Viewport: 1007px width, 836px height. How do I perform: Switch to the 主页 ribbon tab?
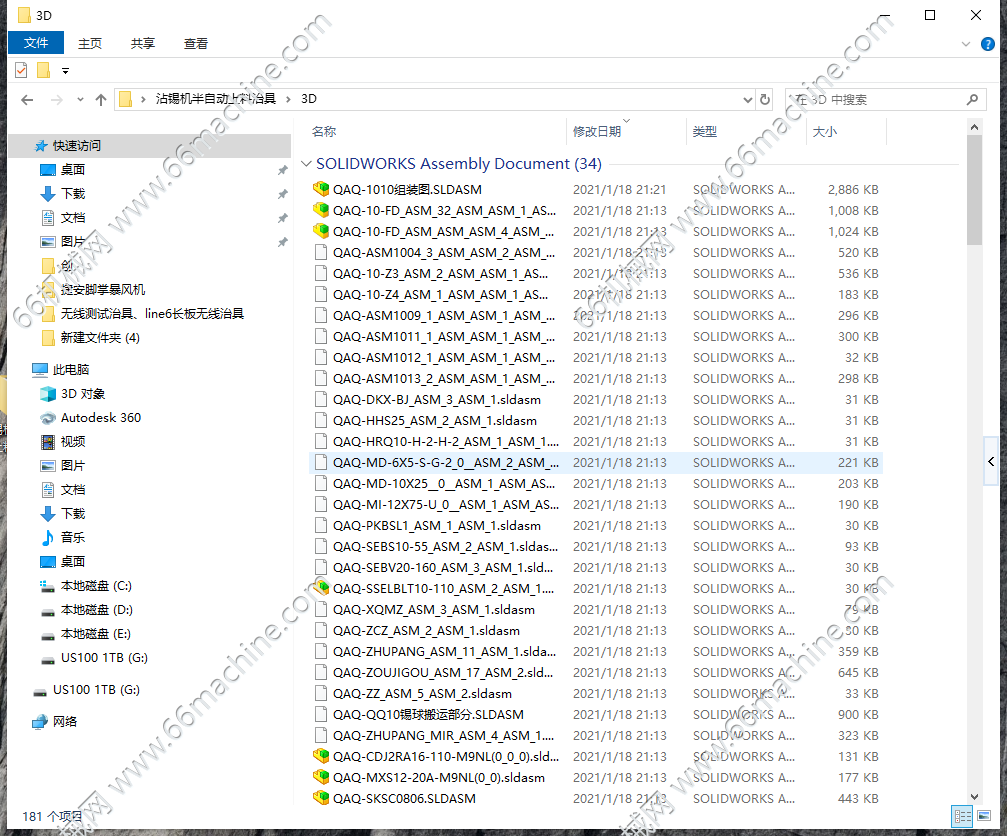[90, 44]
